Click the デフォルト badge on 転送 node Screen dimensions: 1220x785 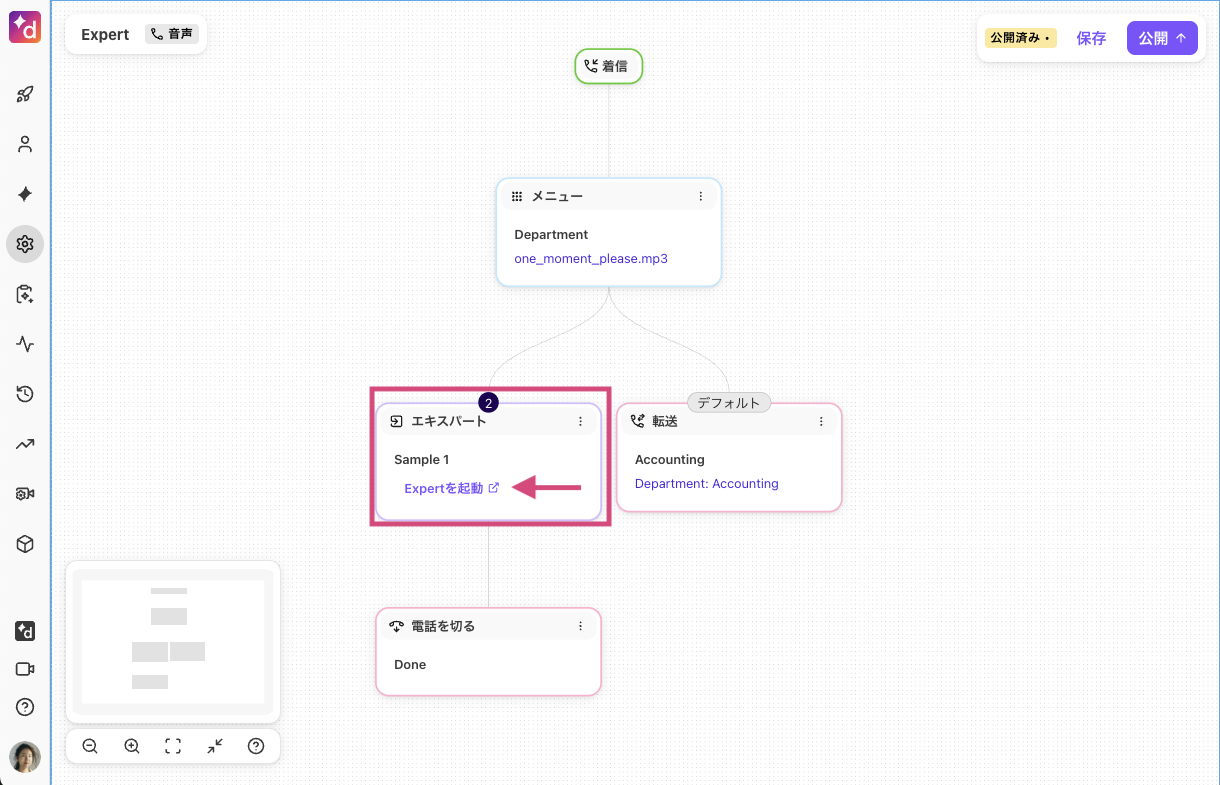(729, 403)
